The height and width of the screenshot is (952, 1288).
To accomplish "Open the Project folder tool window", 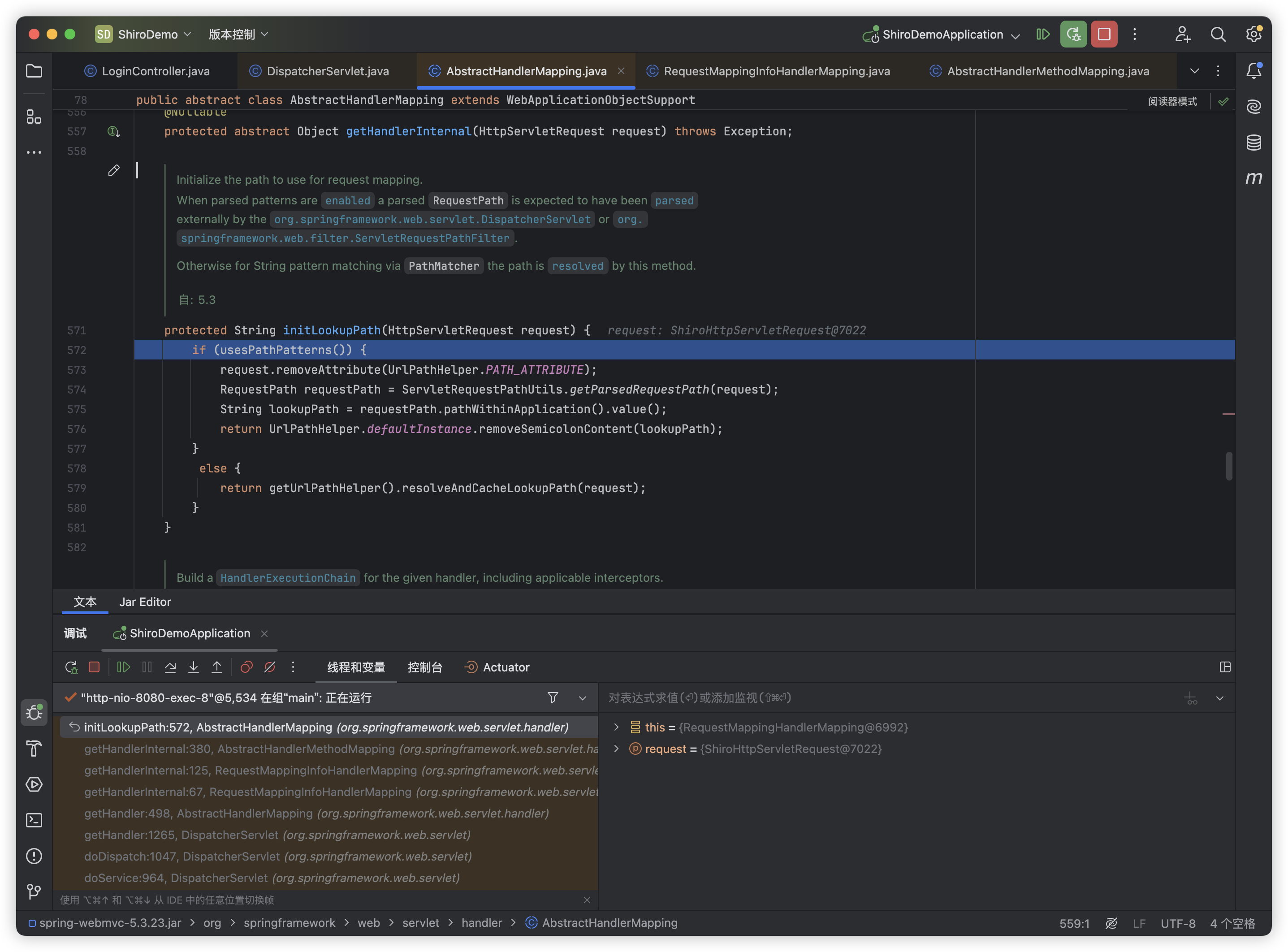I will pyautogui.click(x=34, y=71).
